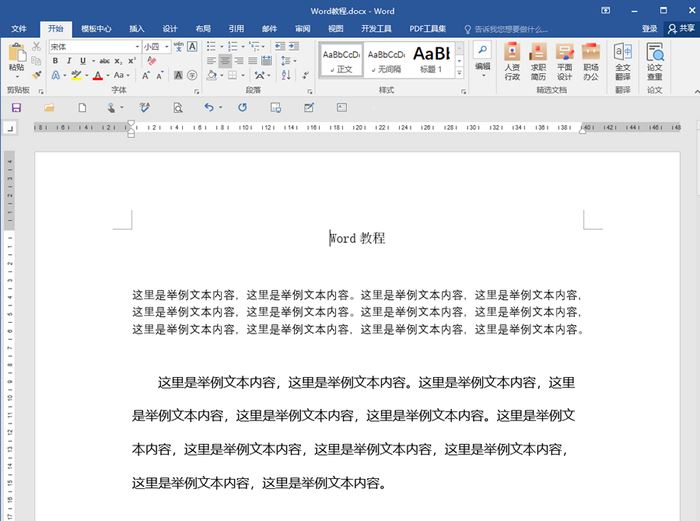Apply the yellow text highlight color

point(76,75)
